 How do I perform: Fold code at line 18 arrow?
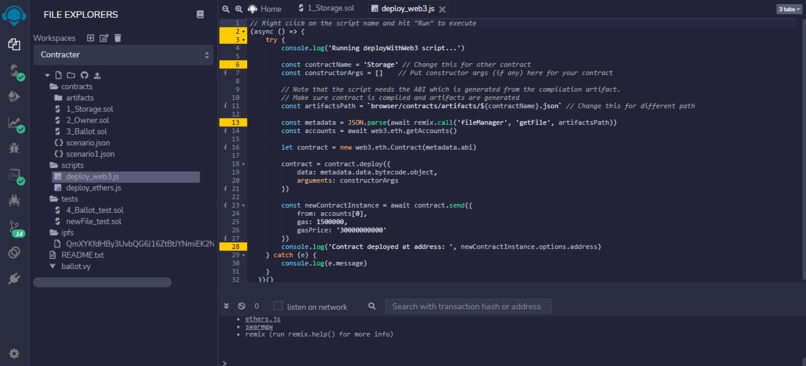point(243,164)
